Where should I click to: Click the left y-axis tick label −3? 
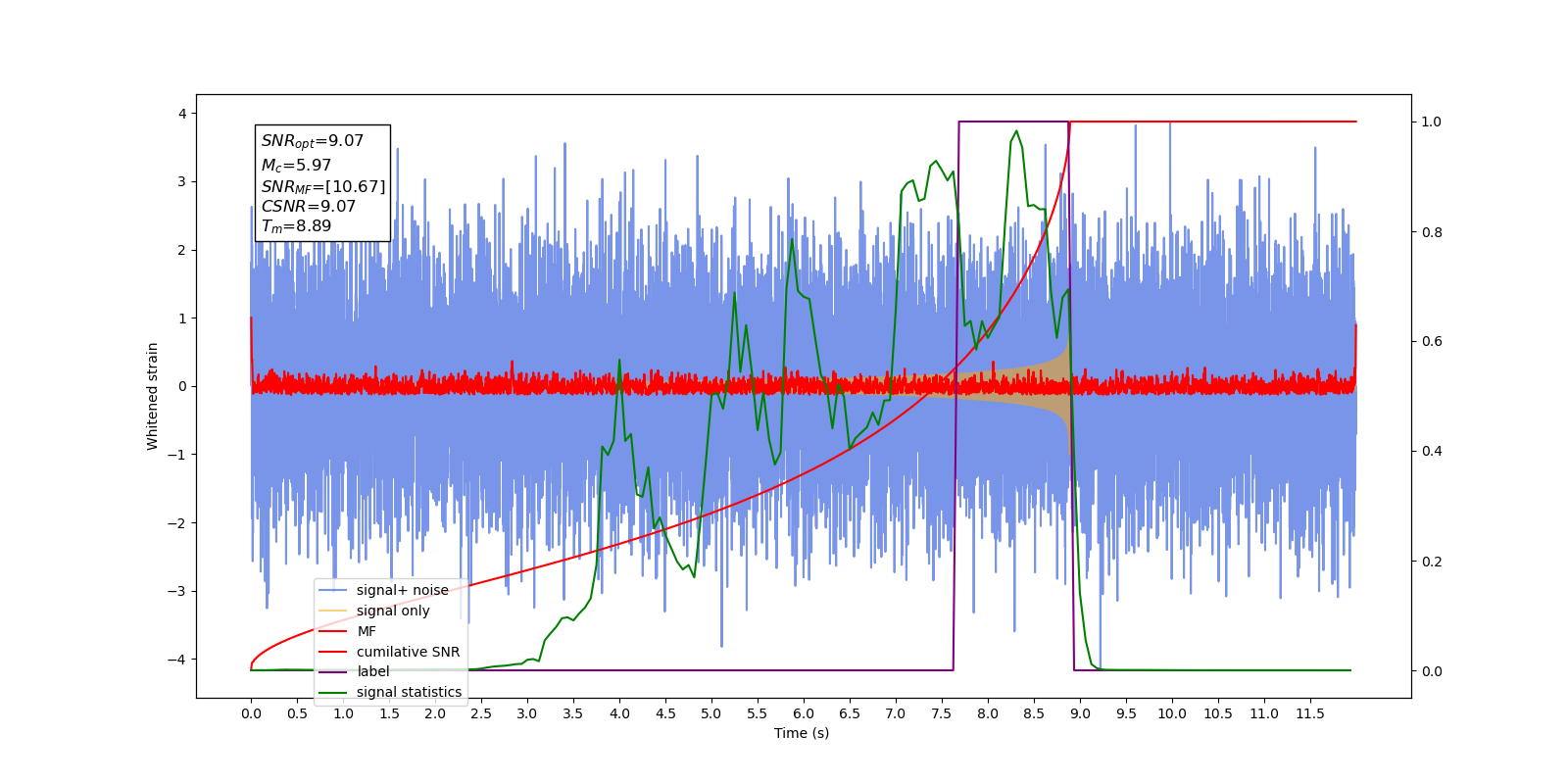(x=177, y=591)
